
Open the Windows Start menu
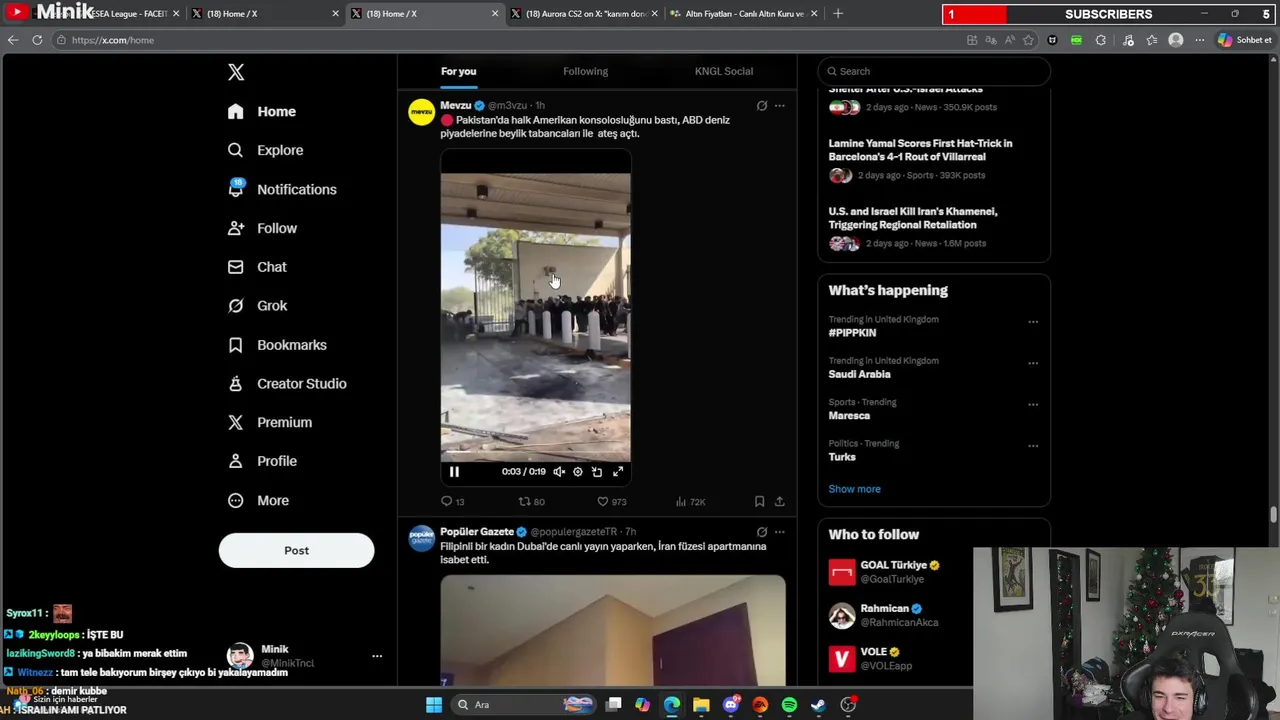point(434,705)
